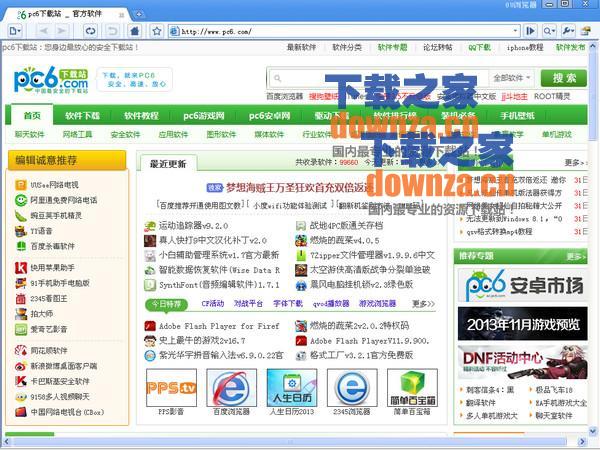
Task: Open the 软件教程 navigation tab
Action: [141, 115]
